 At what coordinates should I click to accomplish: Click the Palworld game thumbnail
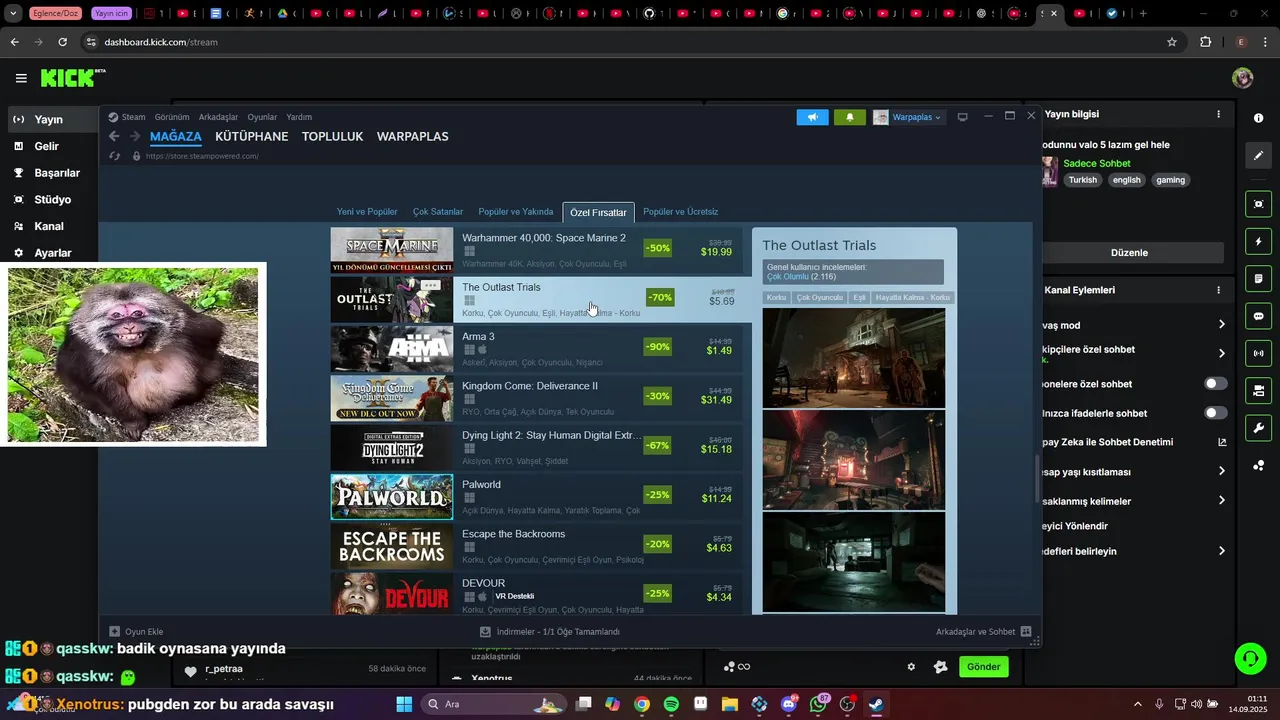click(392, 497)
